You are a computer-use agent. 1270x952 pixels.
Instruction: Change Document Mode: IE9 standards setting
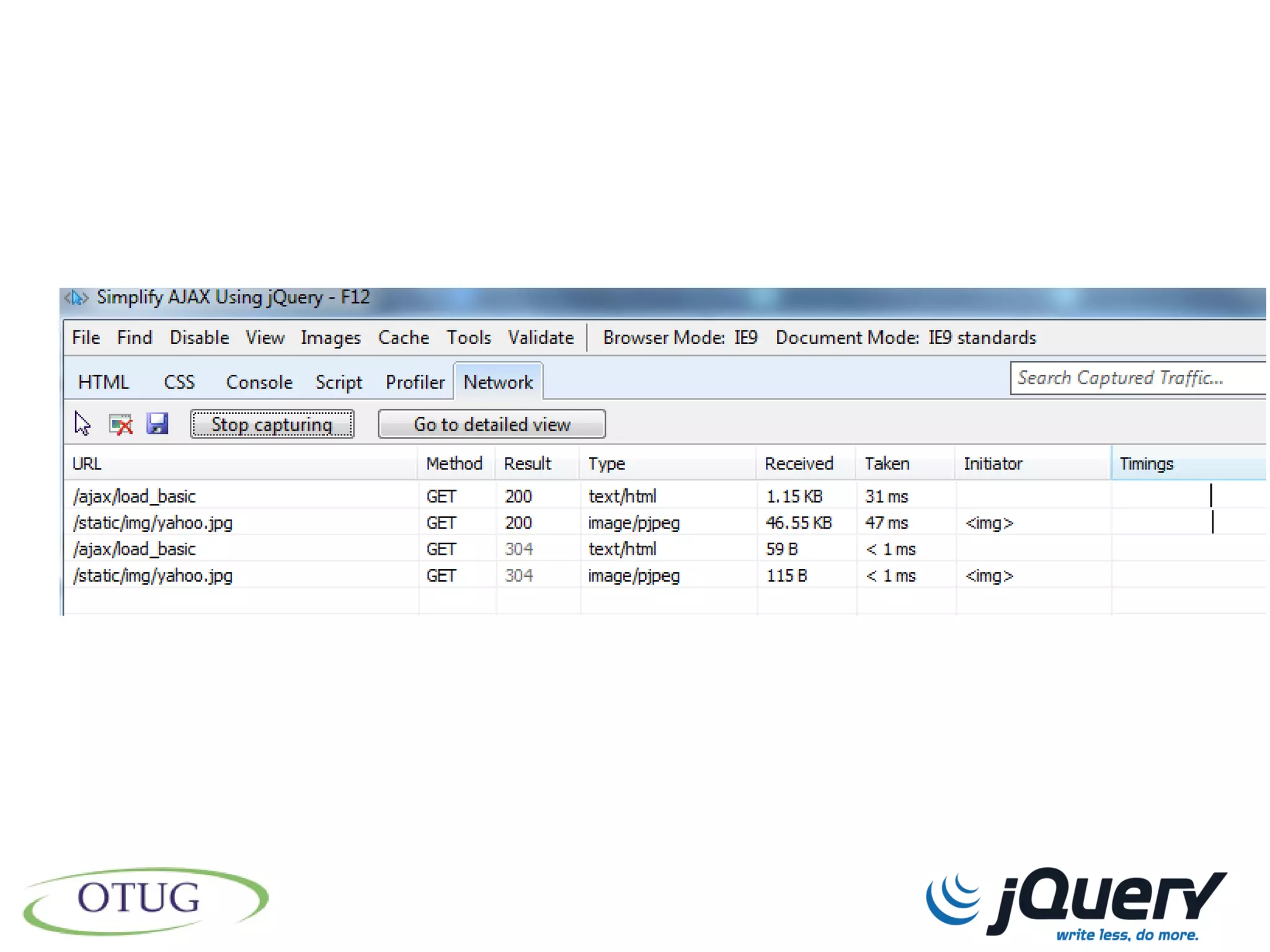pos(905,338)
